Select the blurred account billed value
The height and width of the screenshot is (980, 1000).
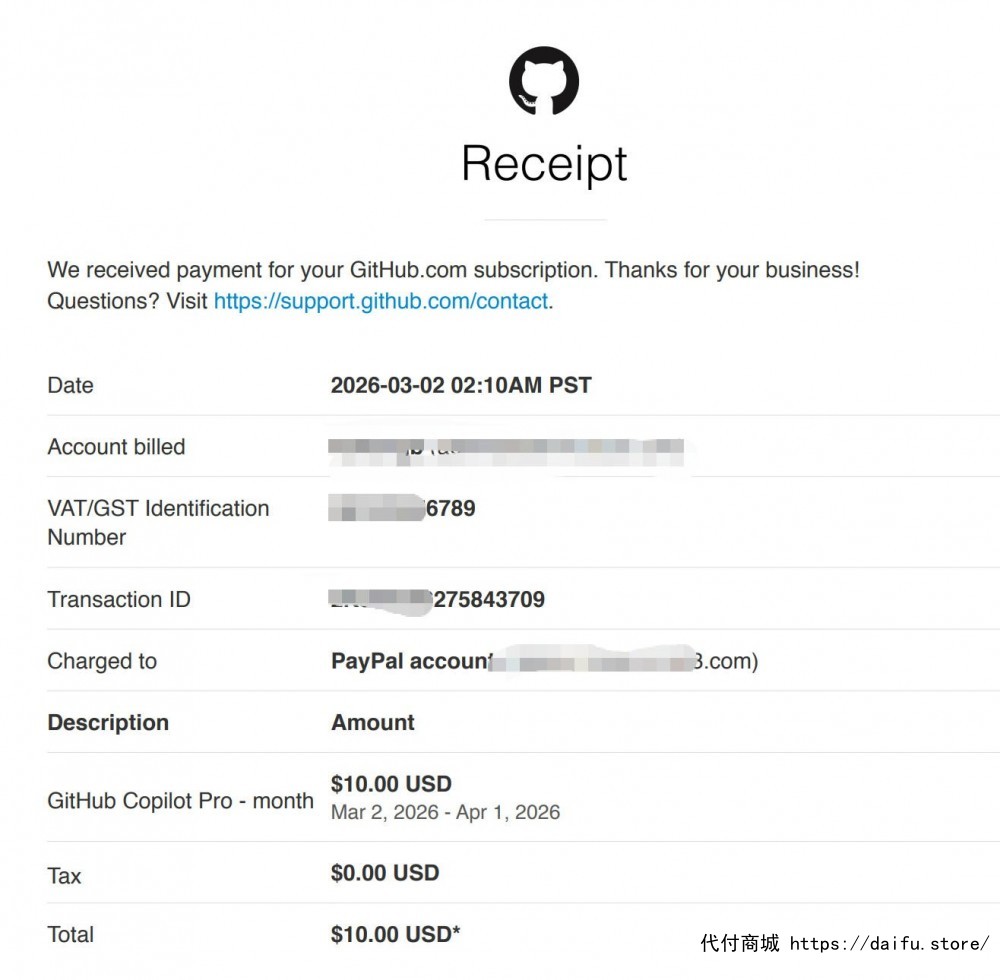tap(506, 450)
